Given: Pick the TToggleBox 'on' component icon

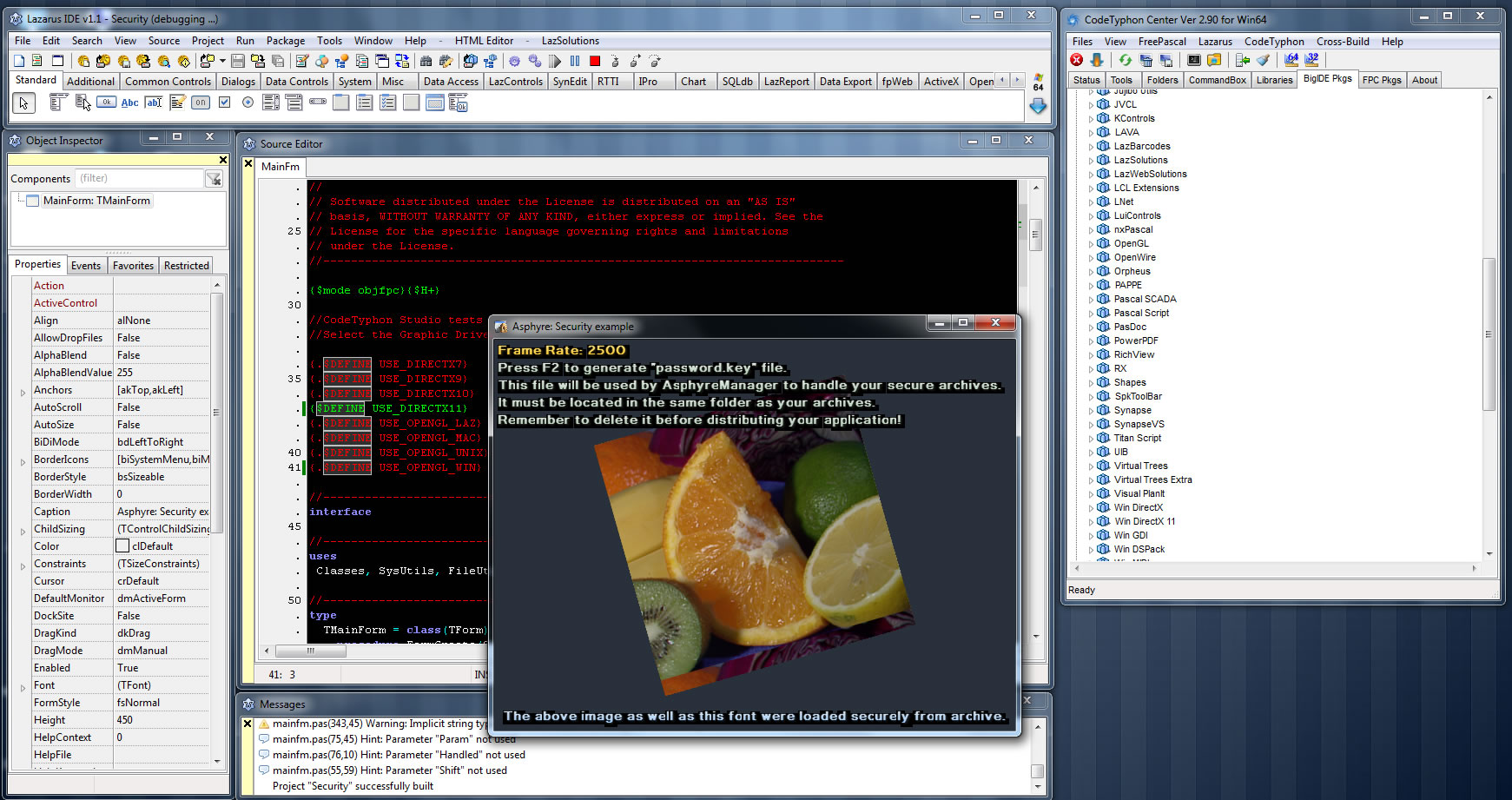Looking at the screenshot, I should click(x=201, y=102).
